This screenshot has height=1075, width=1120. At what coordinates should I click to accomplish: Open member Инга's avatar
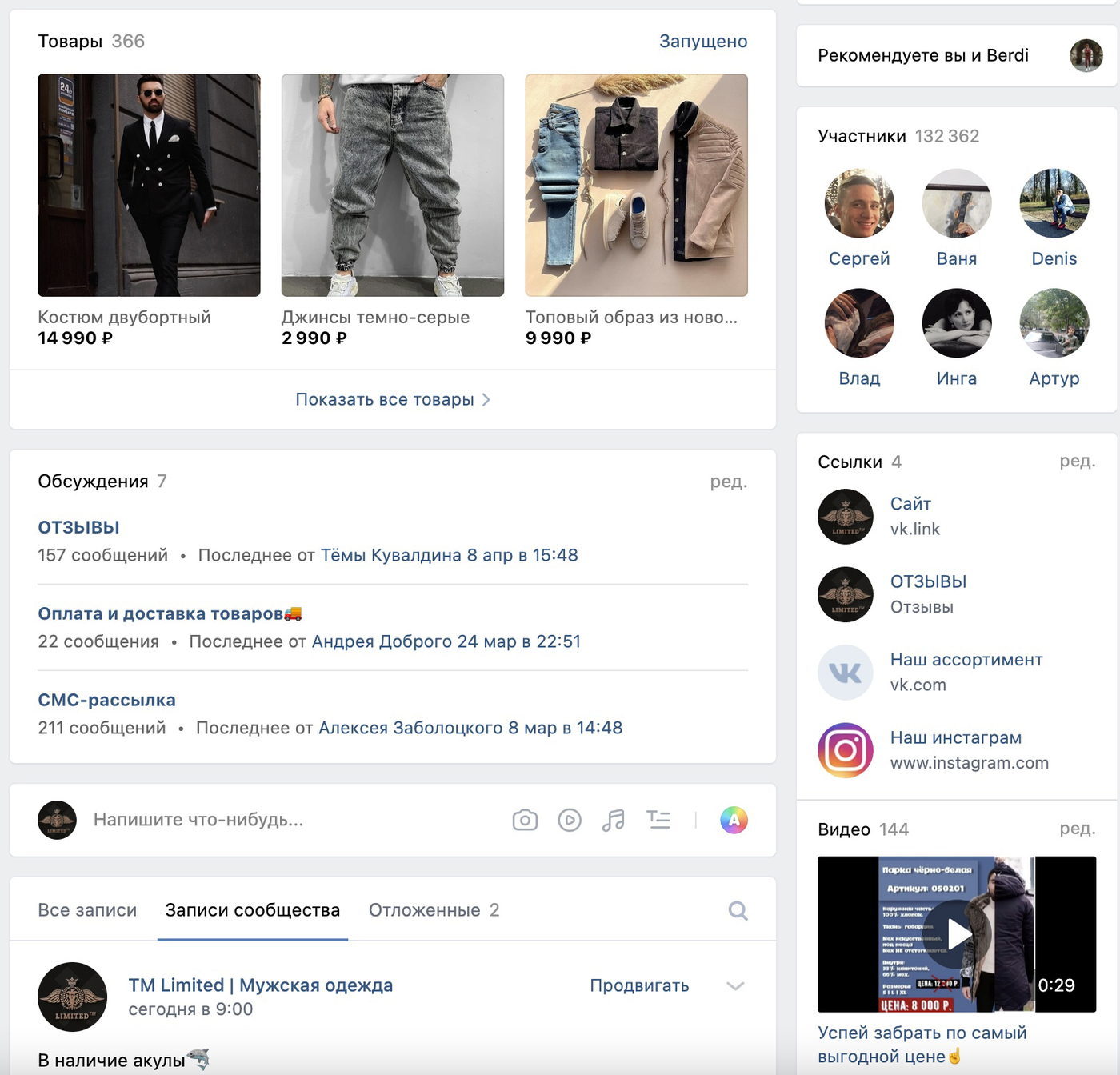click(957, 322)
